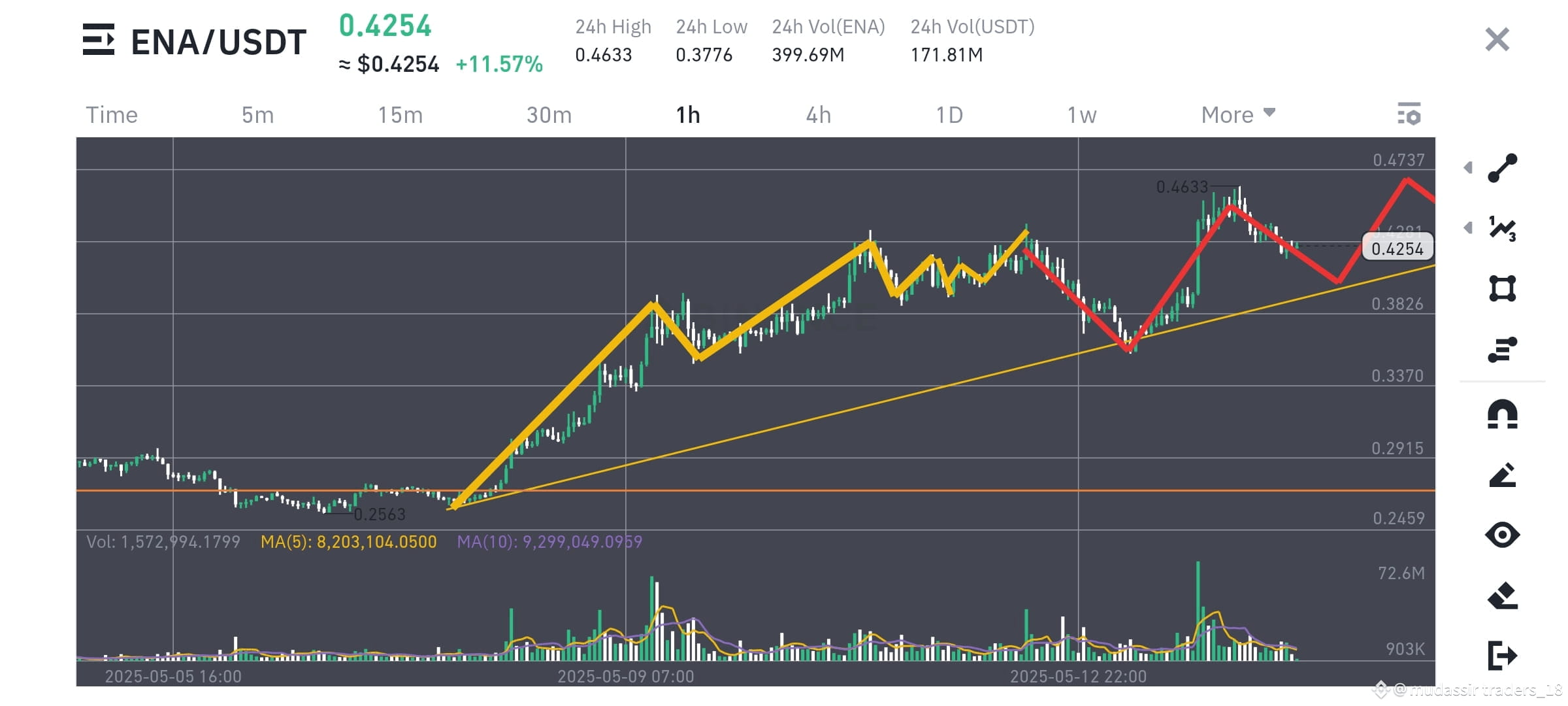Click the 24h Vol(USDT) value 171.81M
Screen dimensions: 1568x706
[x=947, y=55]
